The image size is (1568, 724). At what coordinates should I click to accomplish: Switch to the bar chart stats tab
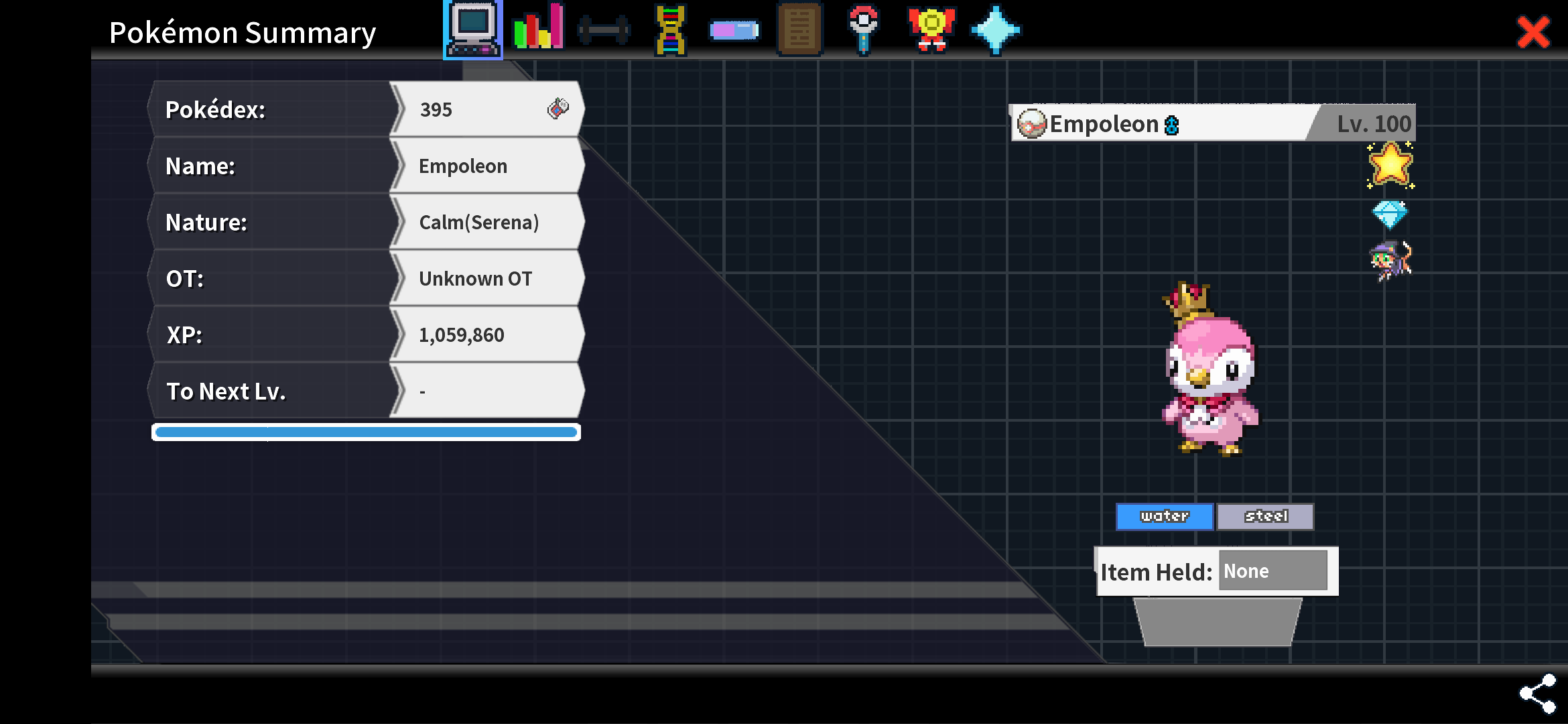(538, 27)
